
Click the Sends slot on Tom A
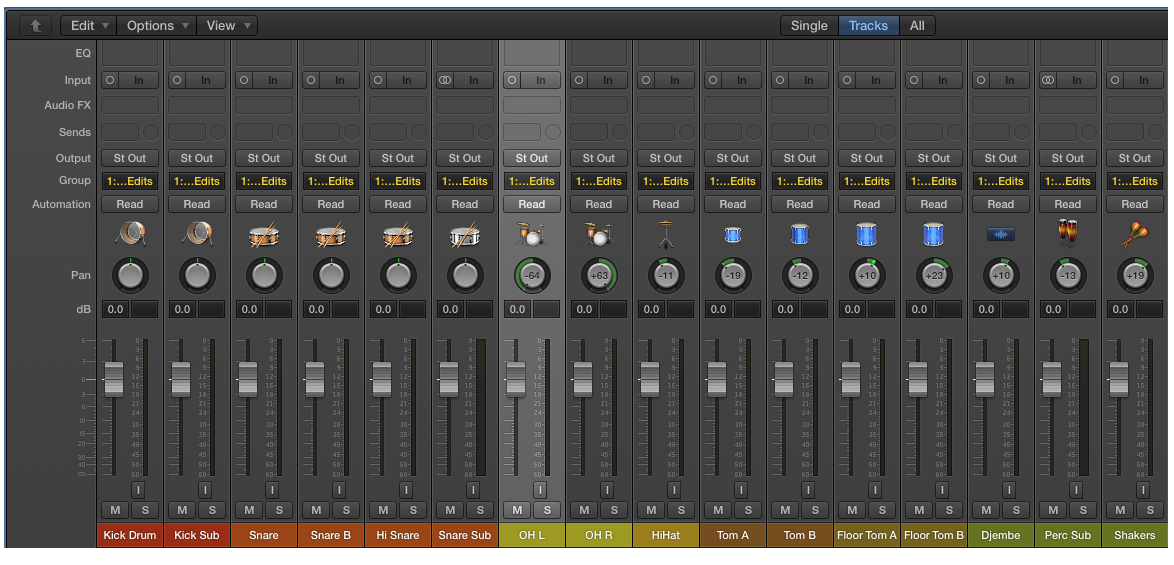723,132
